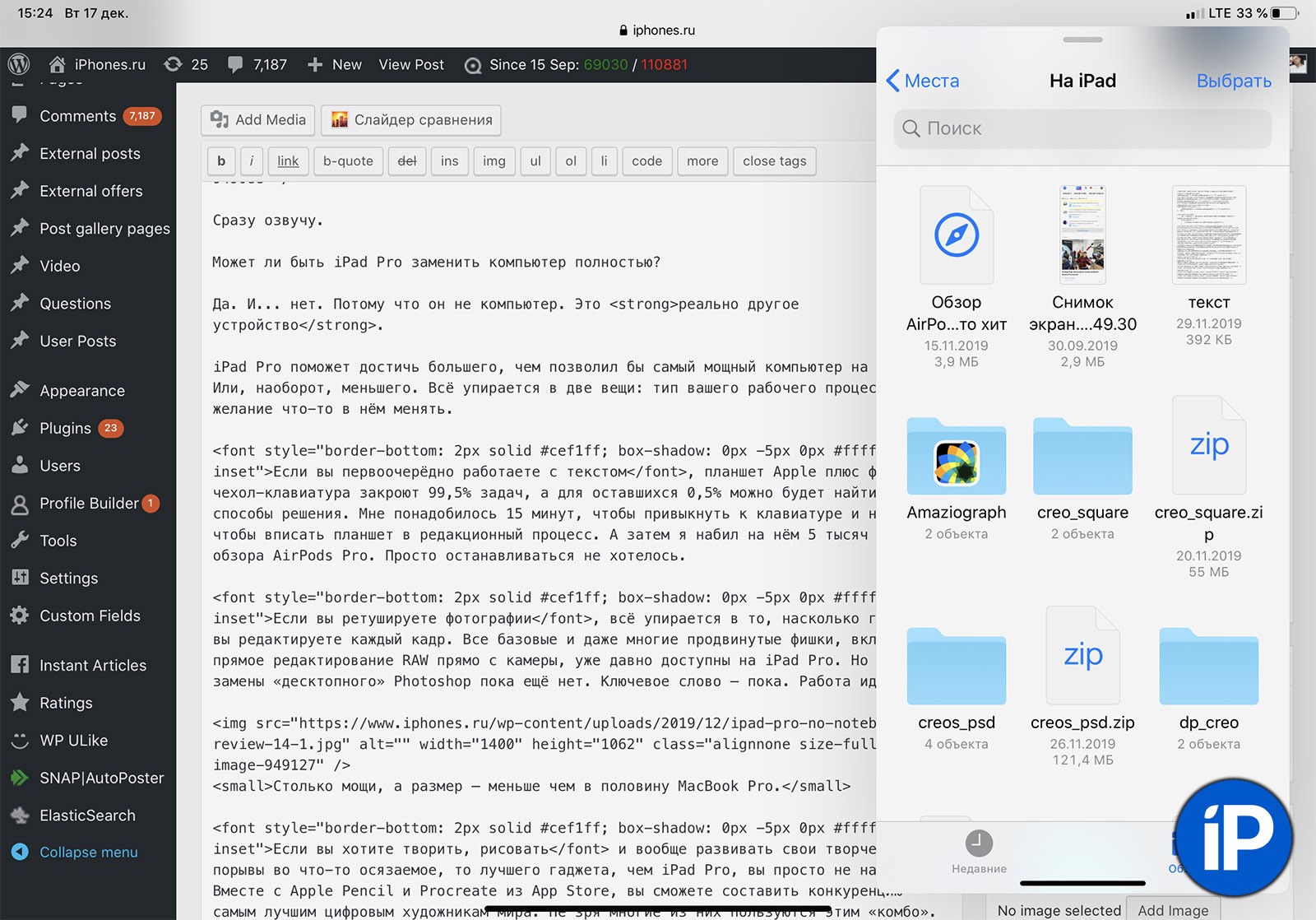Click the ul quicktag button

535,161
